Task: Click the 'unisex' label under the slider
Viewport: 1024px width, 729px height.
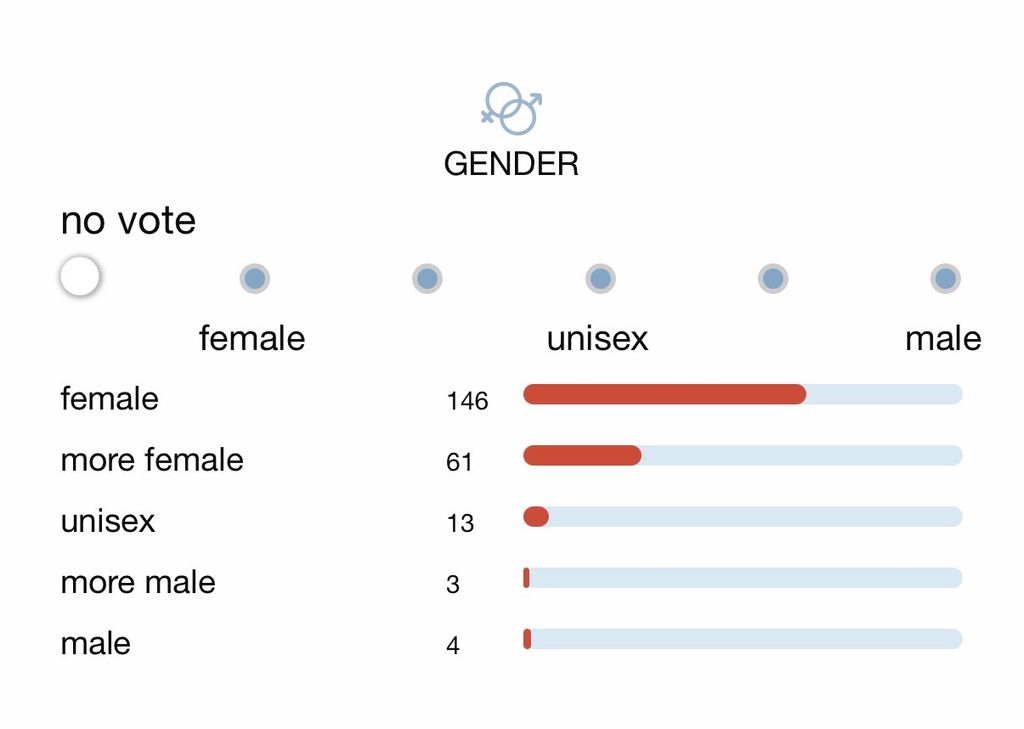Action: click(597, 339)
